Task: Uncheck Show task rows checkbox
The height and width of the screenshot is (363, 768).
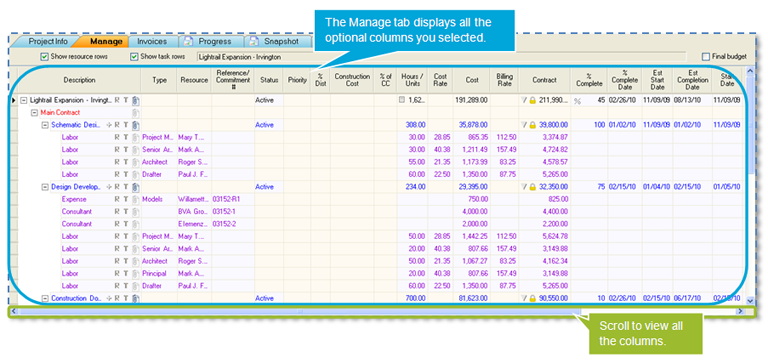Action: pyautogui.click(x=134, y=57)
